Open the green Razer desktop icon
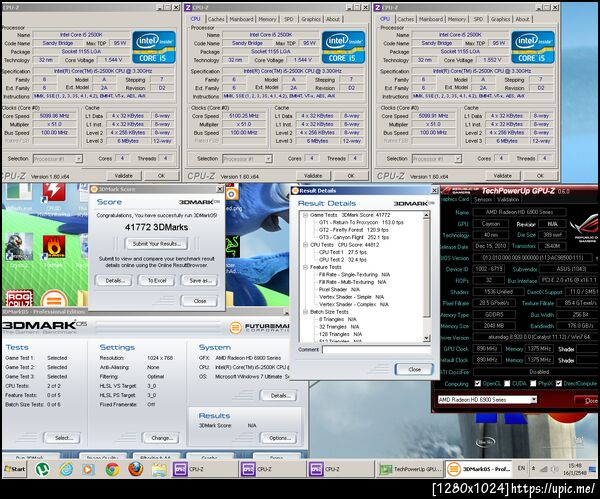The width and height of the screenshot is (600, 499). click(233, 245)
